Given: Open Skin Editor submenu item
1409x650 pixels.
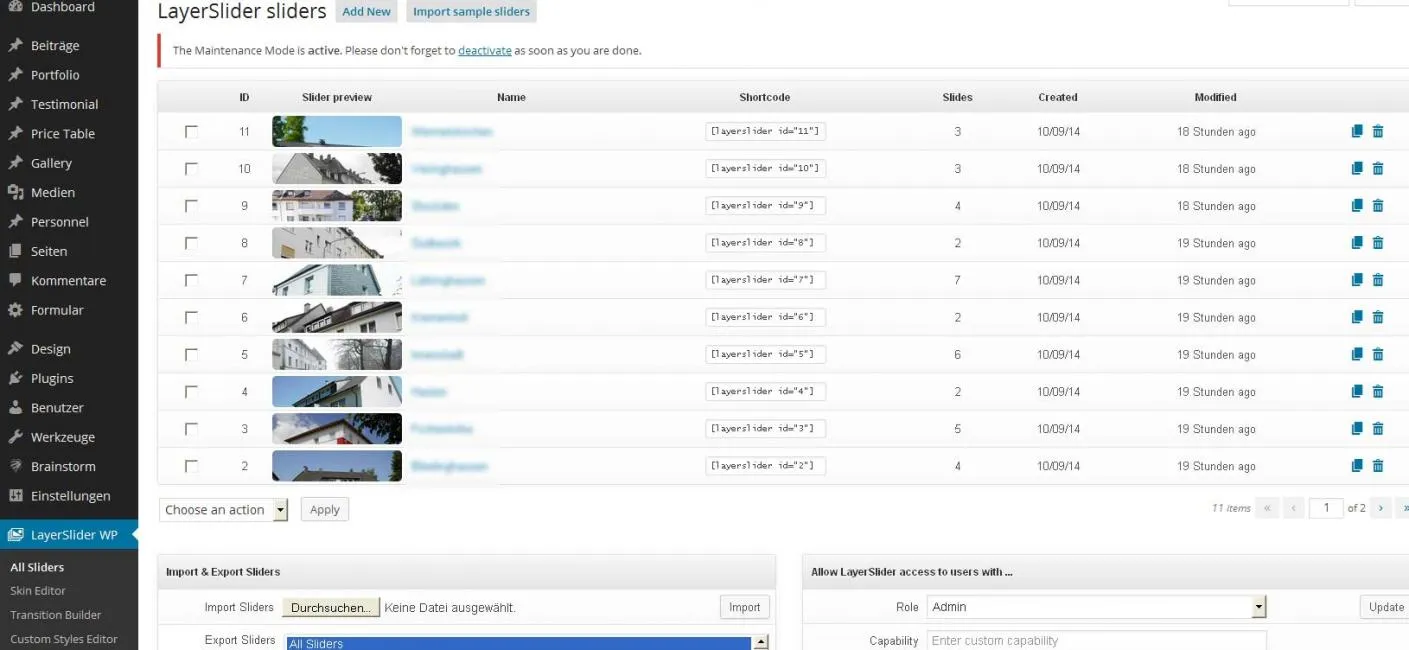Looking at the screenshot, I should tap(38, 591).
